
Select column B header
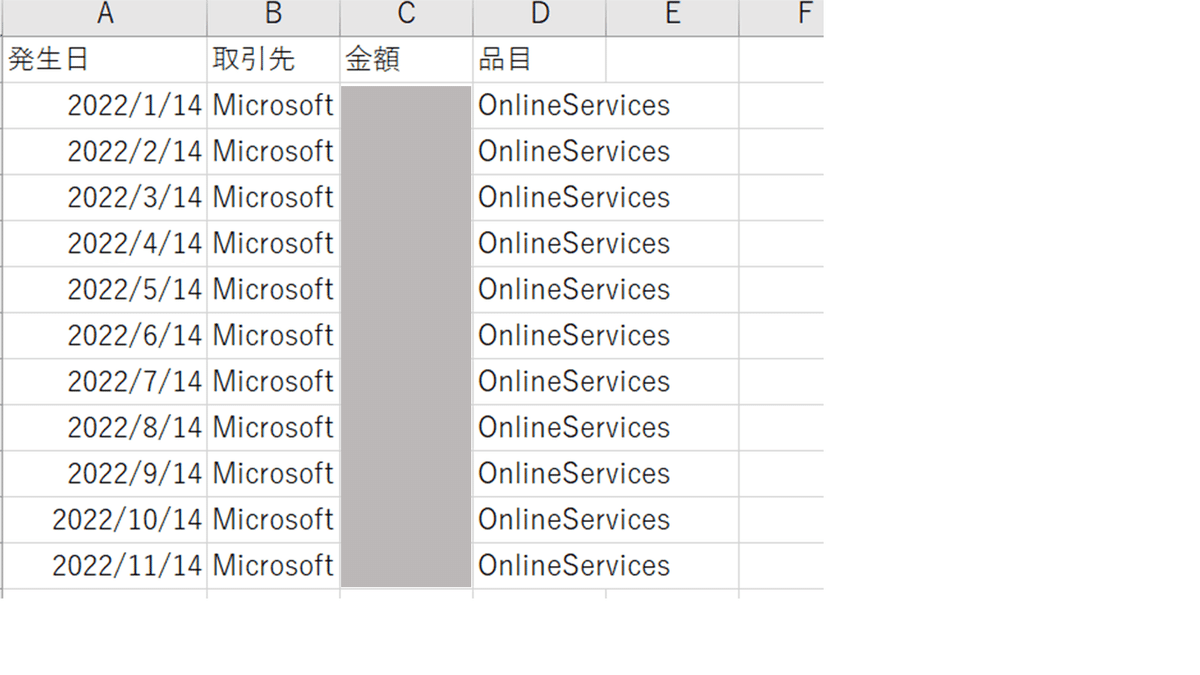click(x=273, y=17)
